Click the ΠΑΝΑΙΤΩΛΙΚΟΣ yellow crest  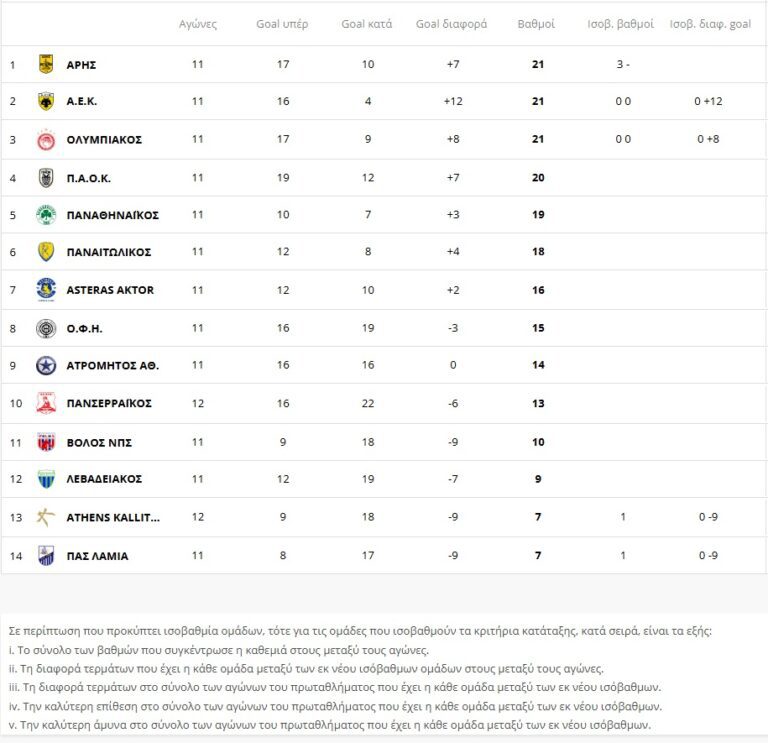[x=45, y=252]
